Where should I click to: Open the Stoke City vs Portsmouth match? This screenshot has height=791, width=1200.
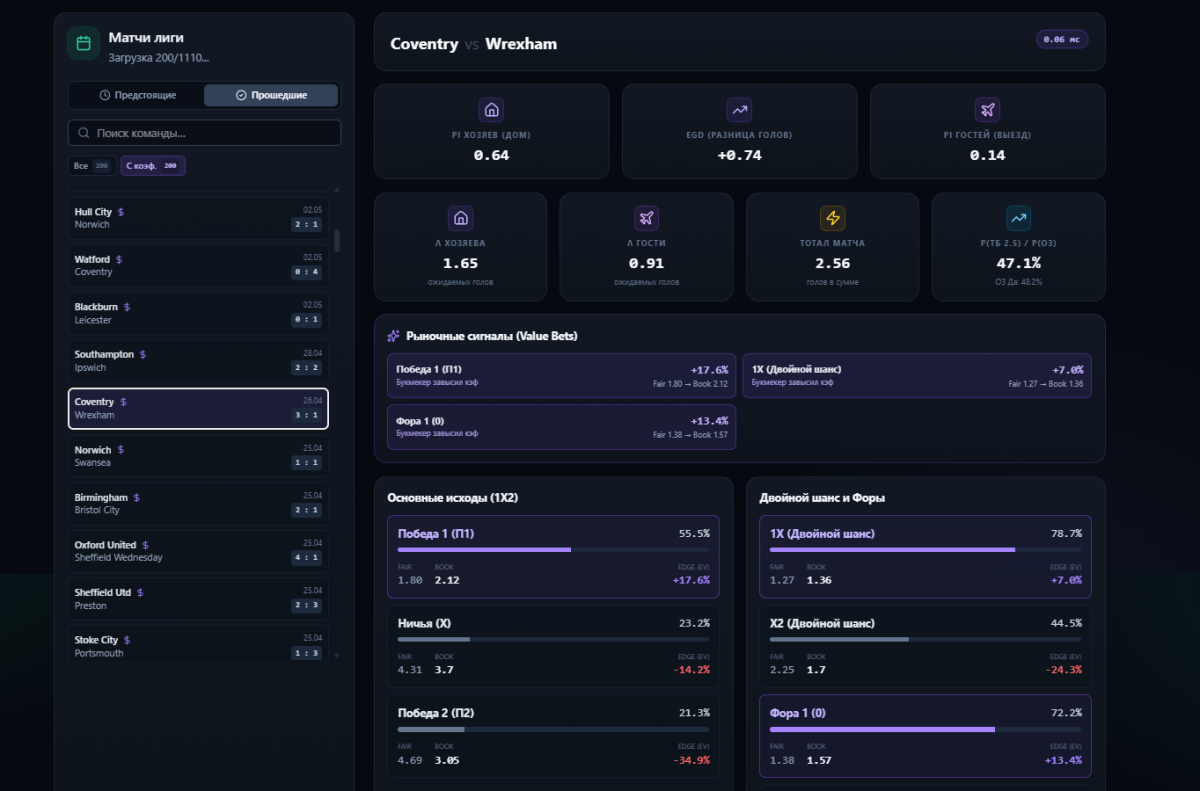(x=198, y=642)
